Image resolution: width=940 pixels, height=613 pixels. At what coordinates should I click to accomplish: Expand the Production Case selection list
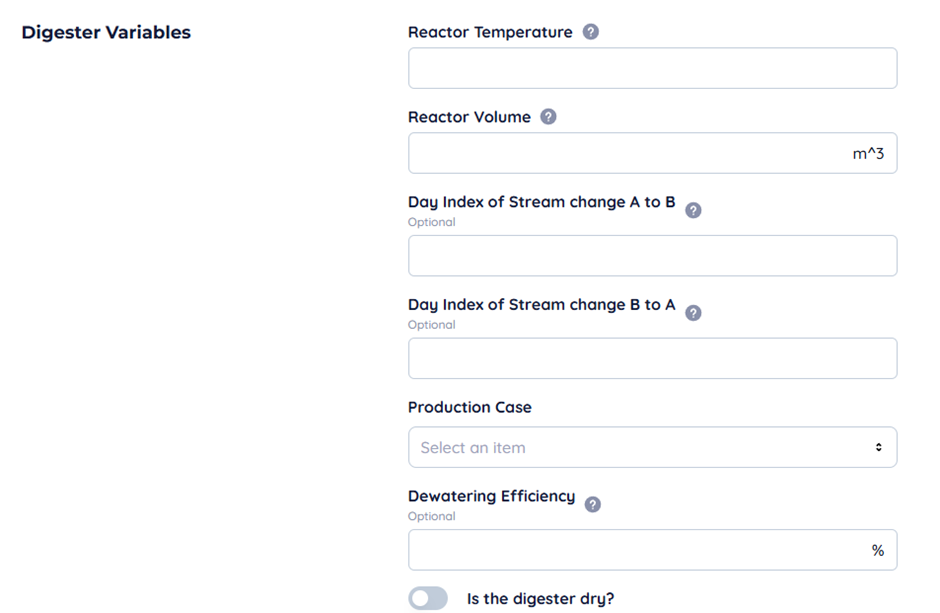[x=652, y=447]
